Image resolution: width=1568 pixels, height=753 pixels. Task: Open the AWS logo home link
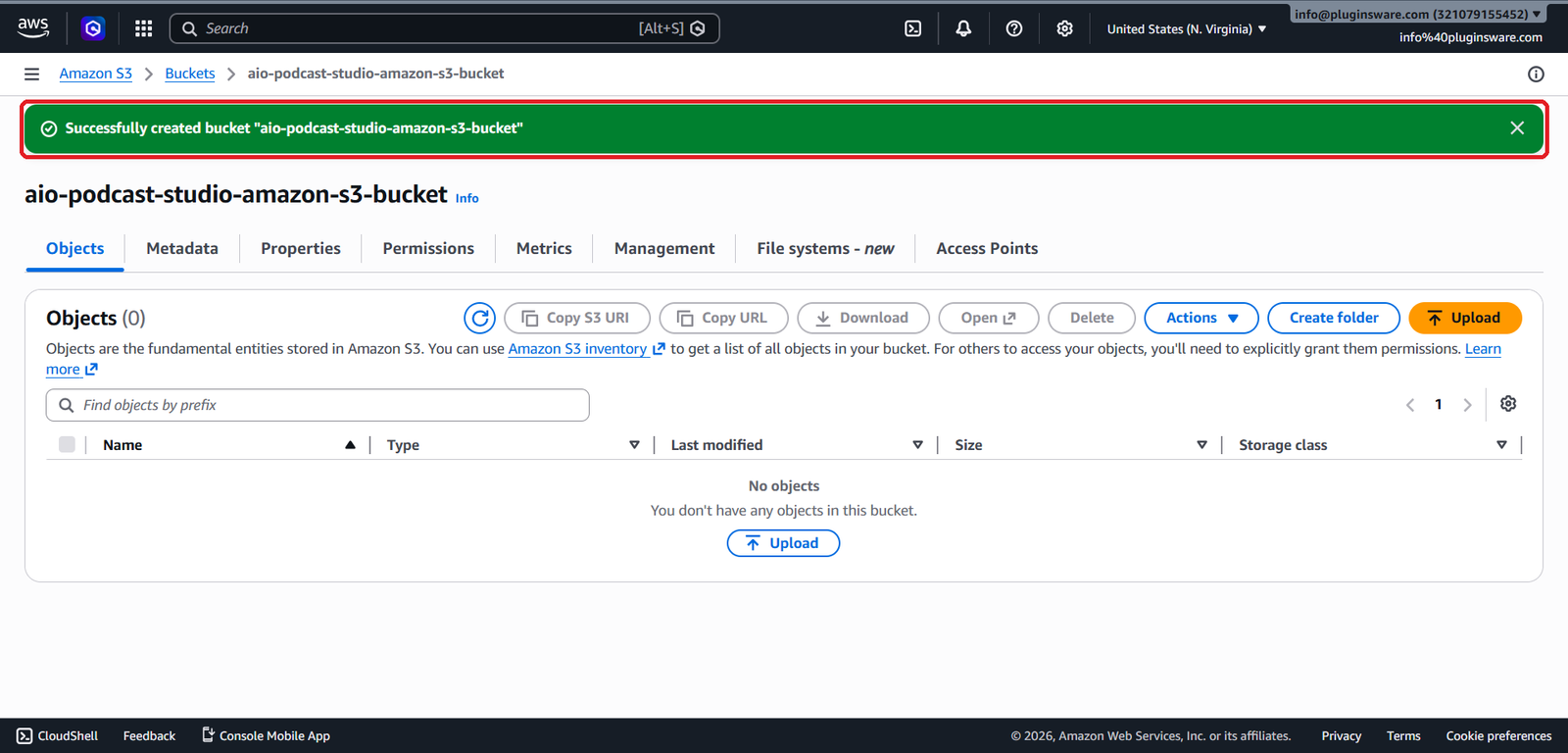point(33,28)
